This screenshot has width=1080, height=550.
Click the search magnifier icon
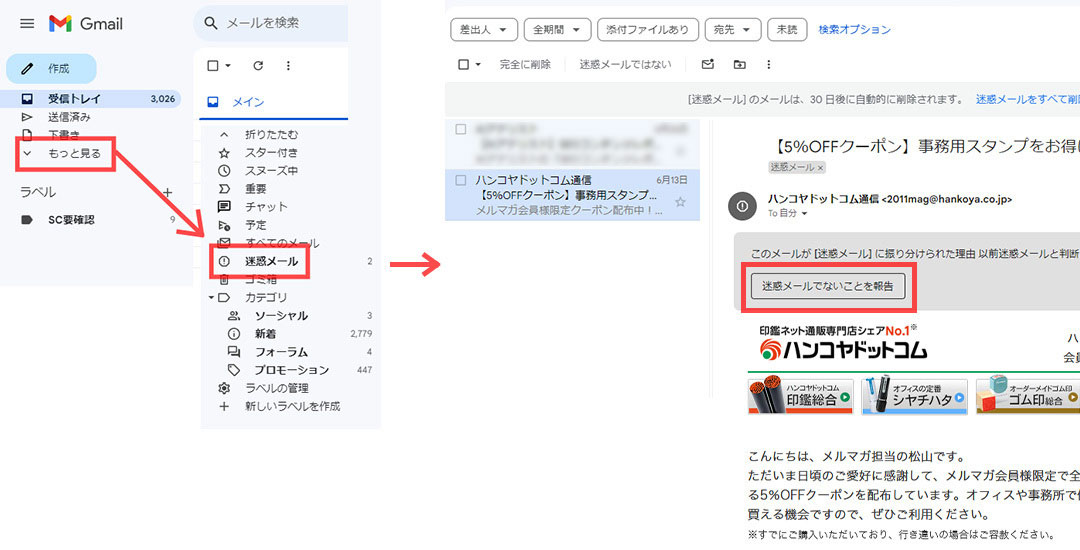coord(211,23)
